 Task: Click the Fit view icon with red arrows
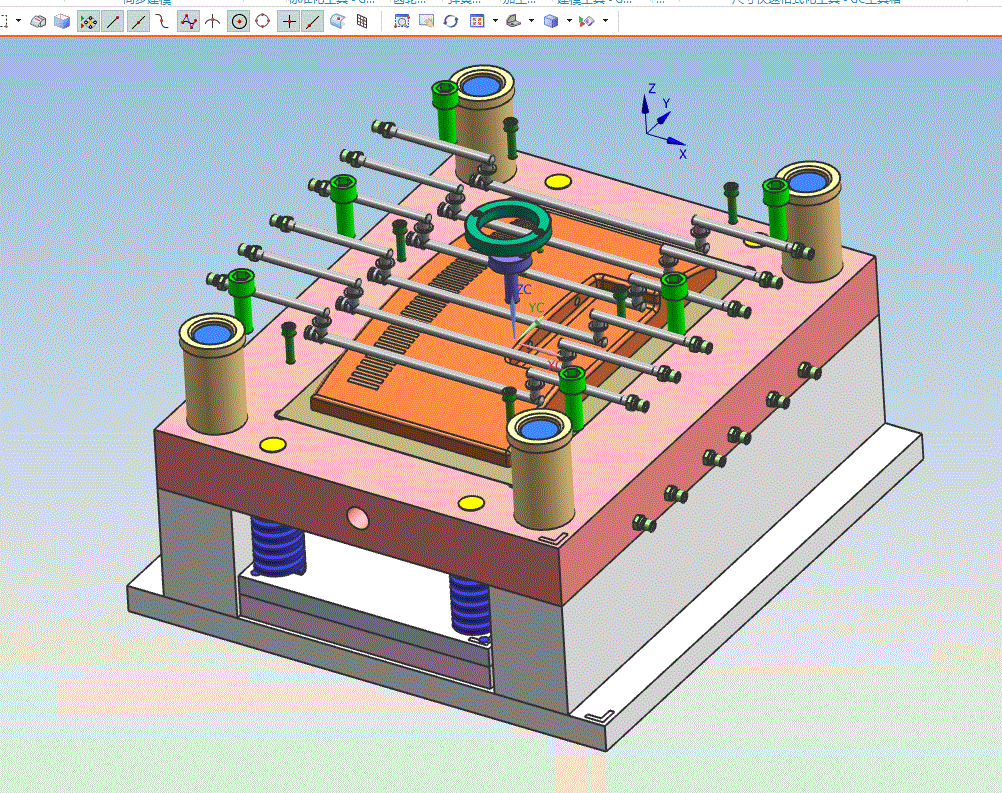point(477,22)
